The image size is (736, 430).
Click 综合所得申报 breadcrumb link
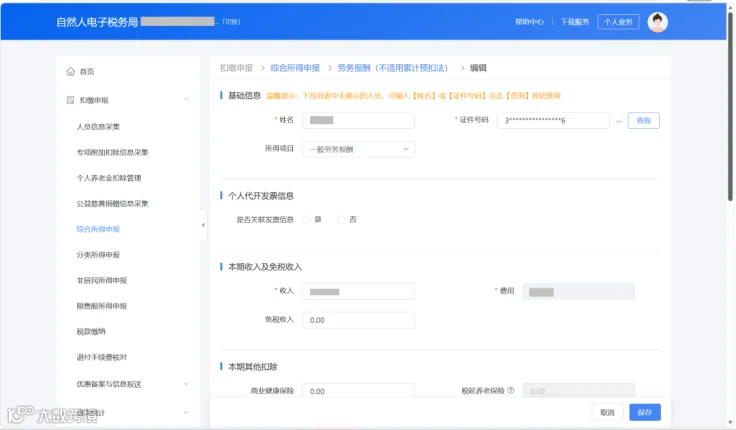coord(295,68)
